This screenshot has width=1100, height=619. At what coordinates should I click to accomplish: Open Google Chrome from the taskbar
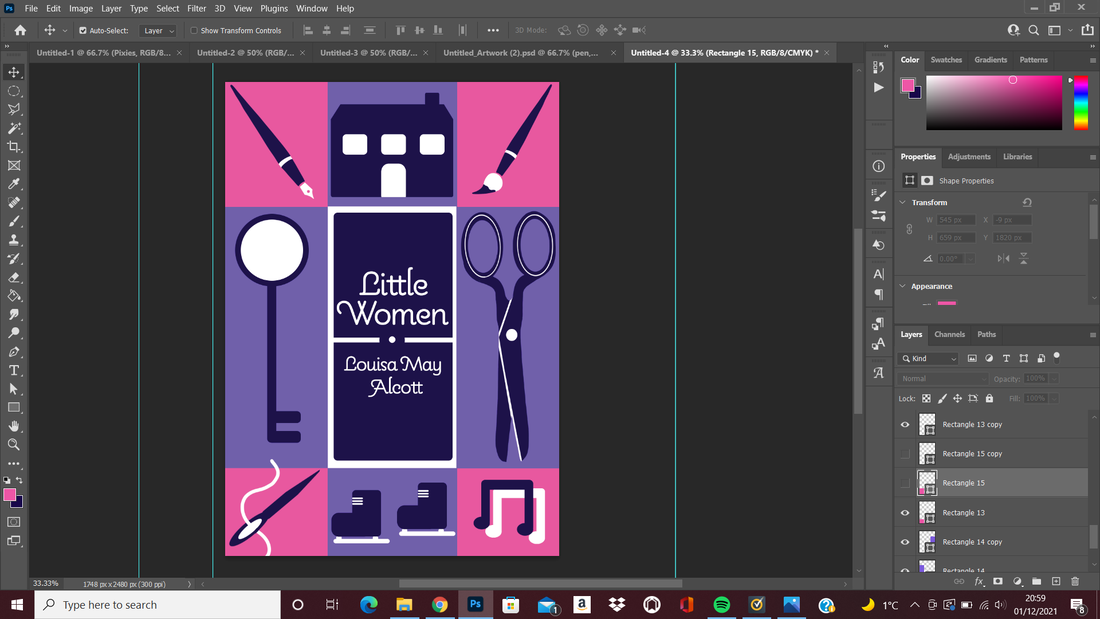pos(440,605)
